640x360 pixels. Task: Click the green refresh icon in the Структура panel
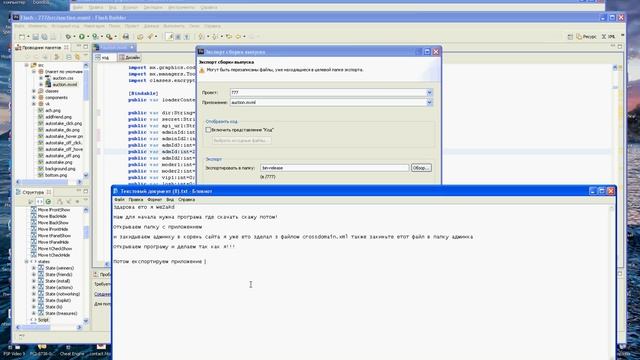click(49, 202)
